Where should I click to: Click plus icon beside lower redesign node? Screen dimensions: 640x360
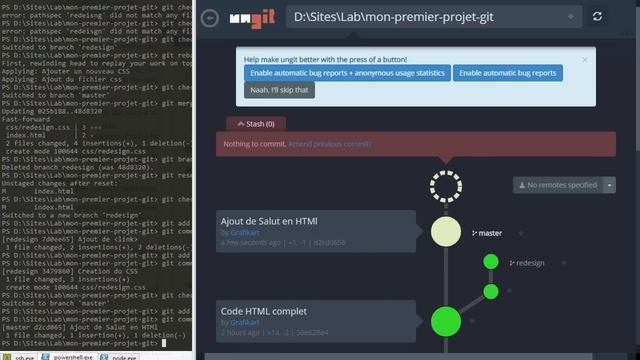pos(509,291)
